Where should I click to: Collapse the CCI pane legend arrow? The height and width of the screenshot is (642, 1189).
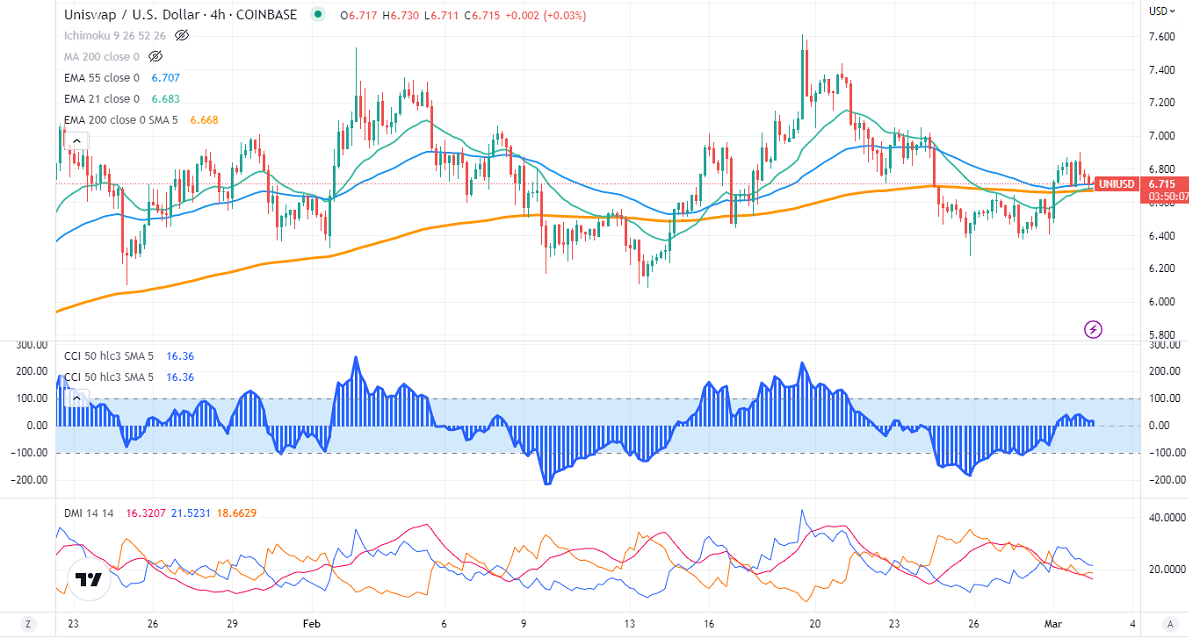pos(74,398)
